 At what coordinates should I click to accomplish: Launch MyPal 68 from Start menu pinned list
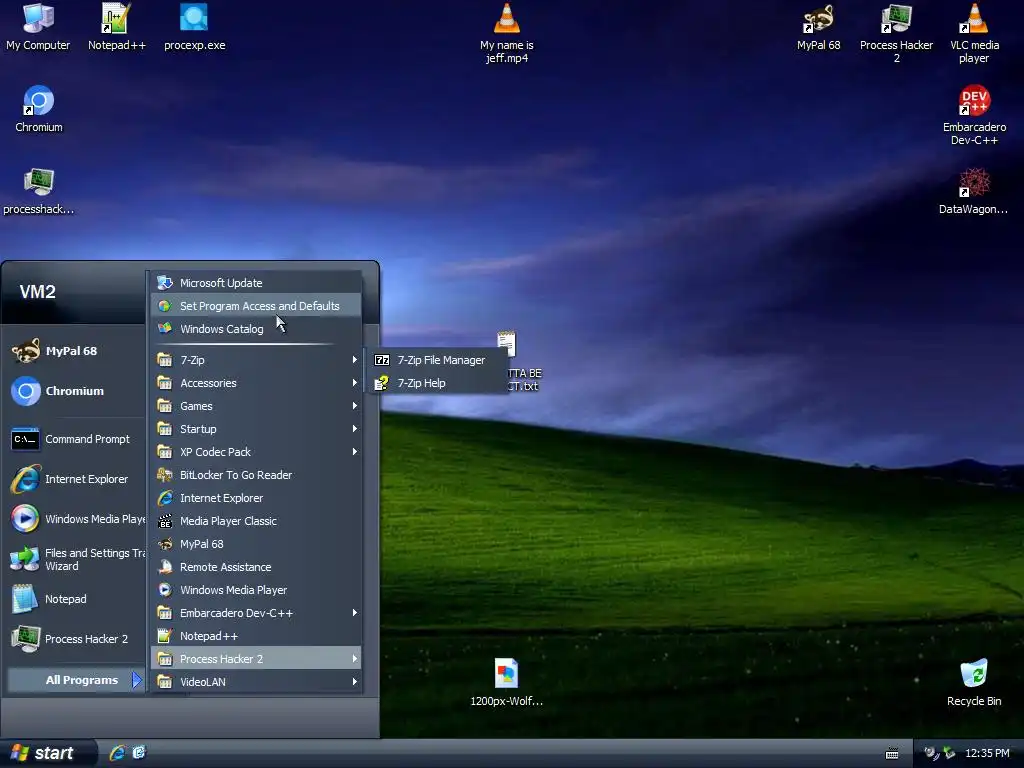[73, 351]
